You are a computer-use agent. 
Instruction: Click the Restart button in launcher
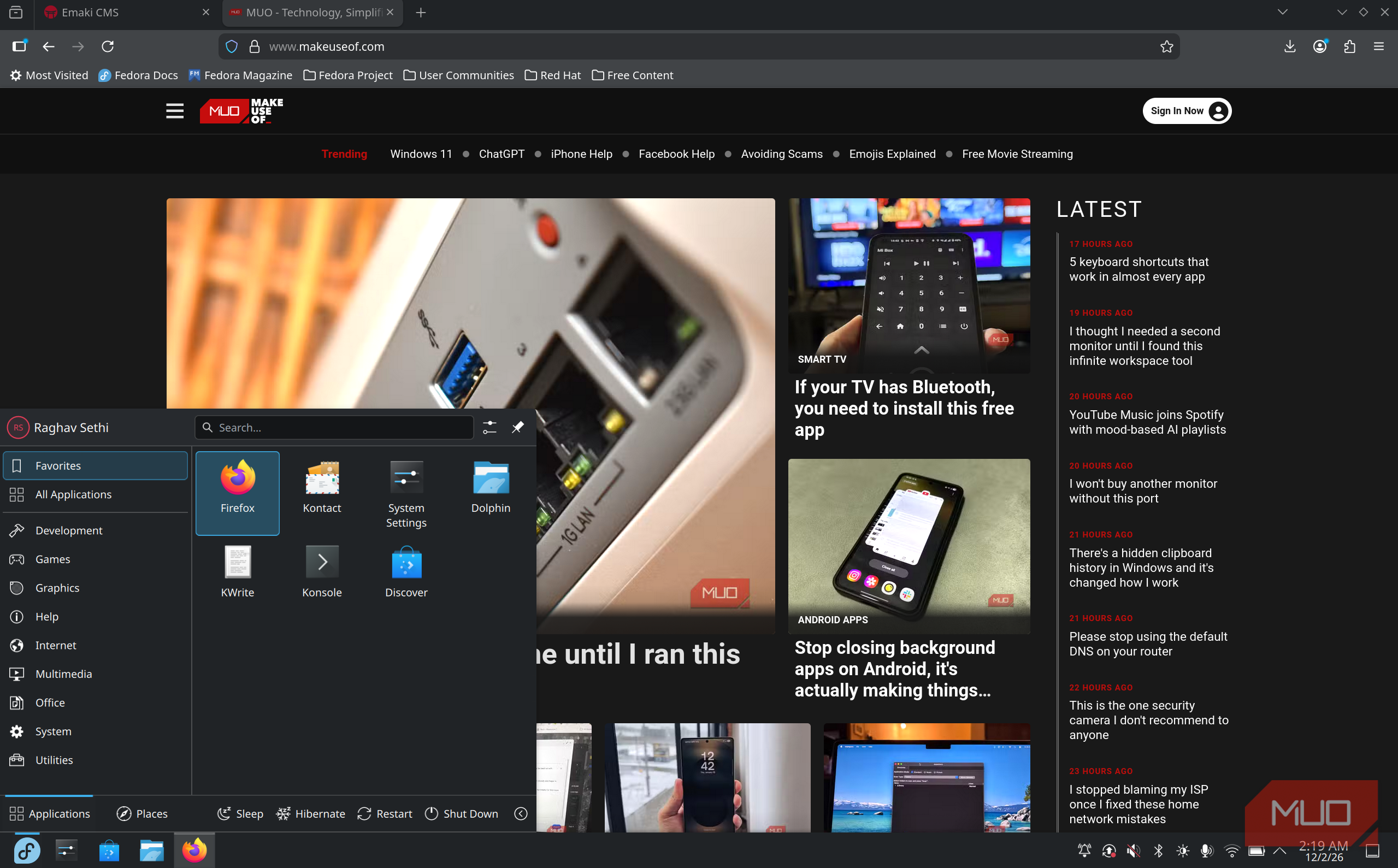click(x=385, y=813)
